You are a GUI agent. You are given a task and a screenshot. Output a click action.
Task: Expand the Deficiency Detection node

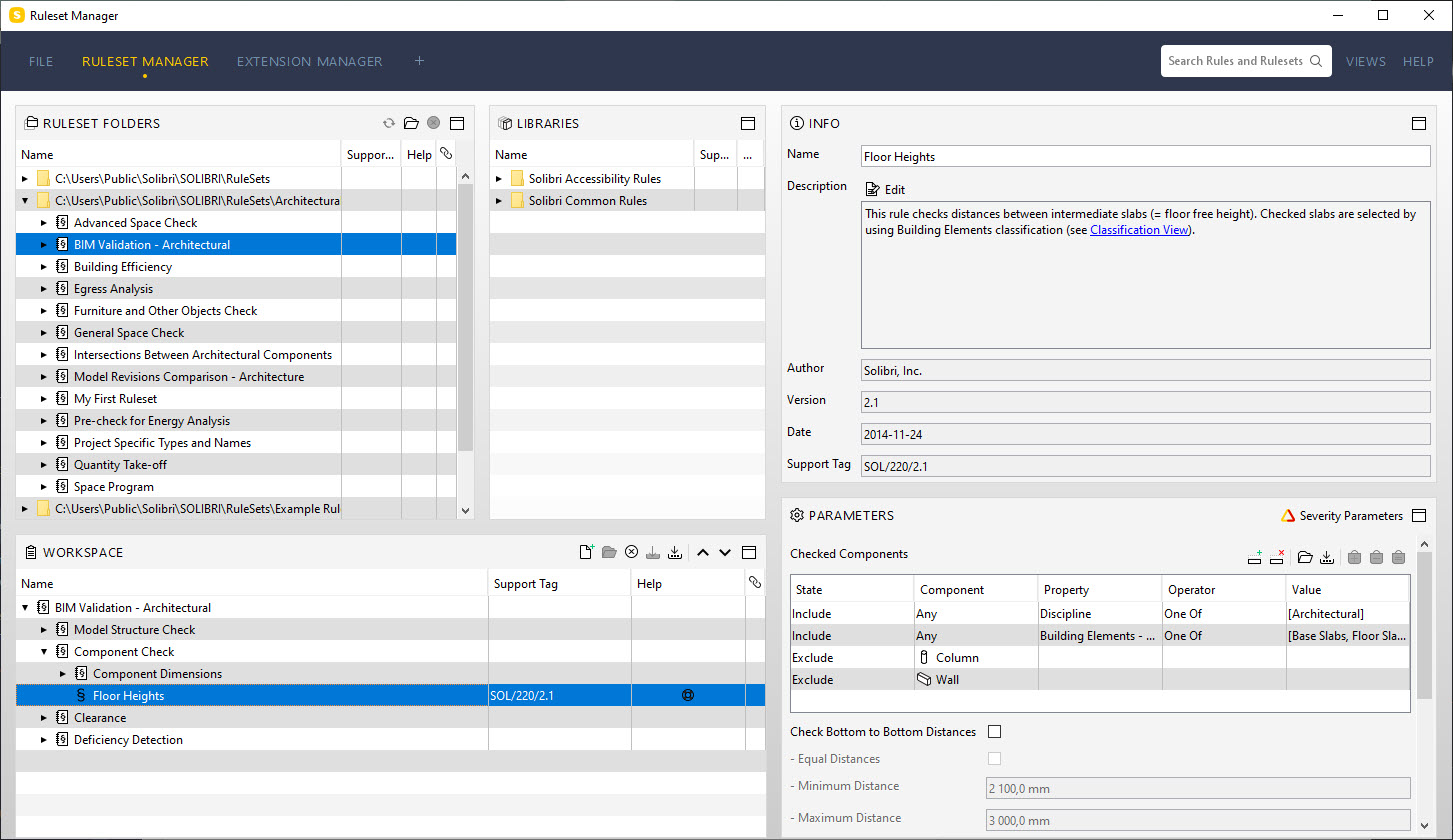click(x=44, y=740)
